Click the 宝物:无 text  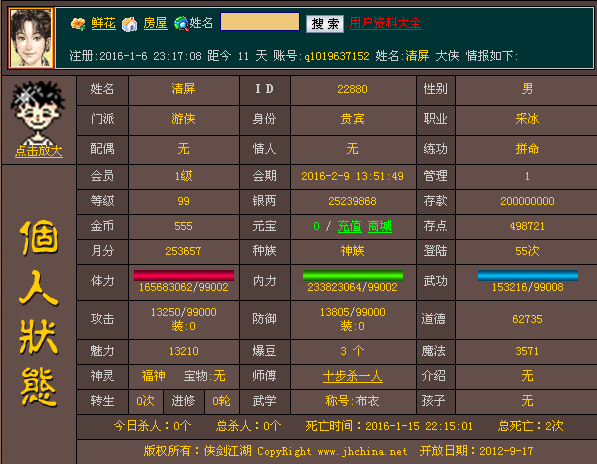click(x=205, y=376)
